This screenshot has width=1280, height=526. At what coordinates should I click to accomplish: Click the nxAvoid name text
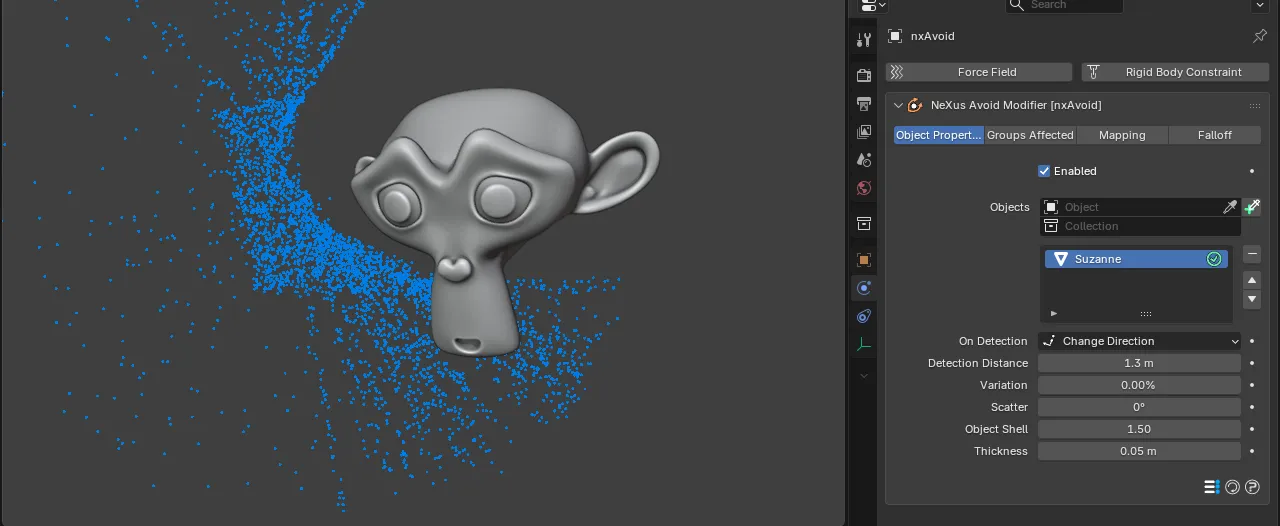(932, 36)
